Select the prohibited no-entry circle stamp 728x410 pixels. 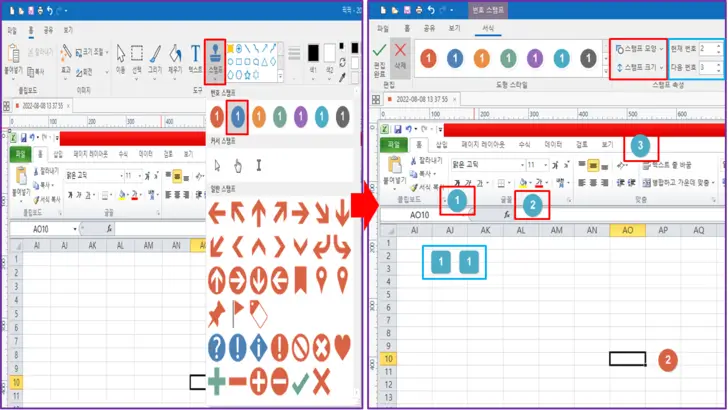click(300, 347)
